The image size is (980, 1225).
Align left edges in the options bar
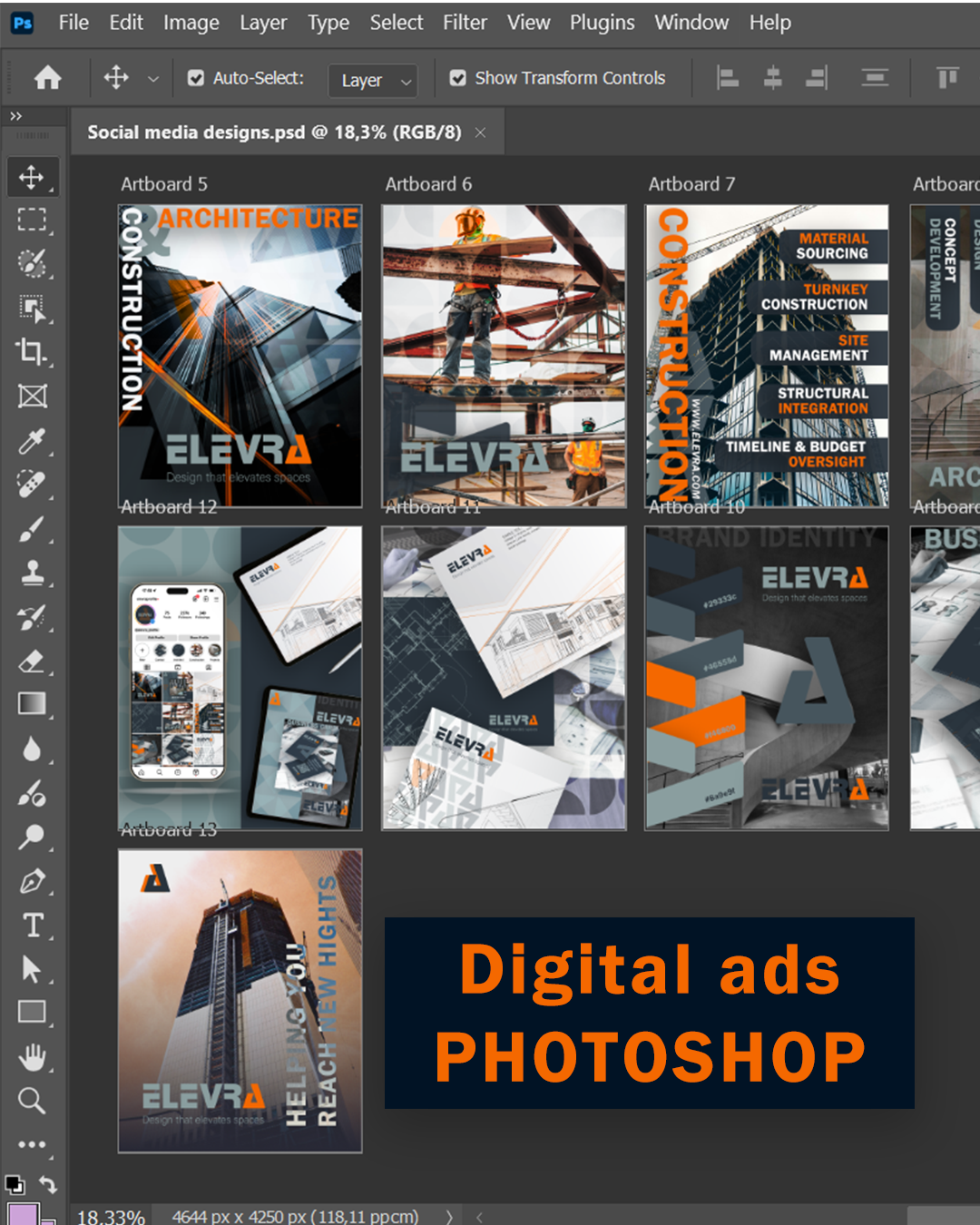pyautogui.click(x=728, y=78)
